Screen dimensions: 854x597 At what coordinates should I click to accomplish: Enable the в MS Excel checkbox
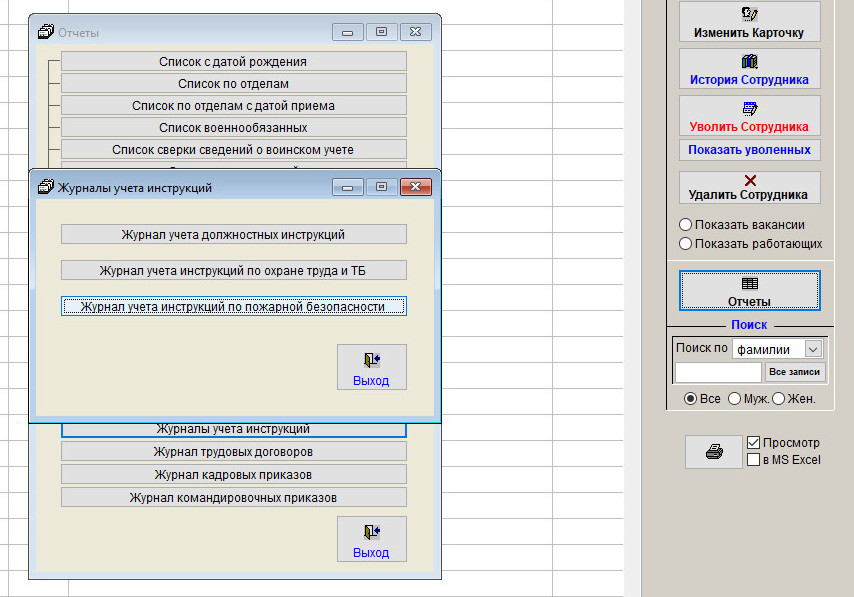pos(753,459)
